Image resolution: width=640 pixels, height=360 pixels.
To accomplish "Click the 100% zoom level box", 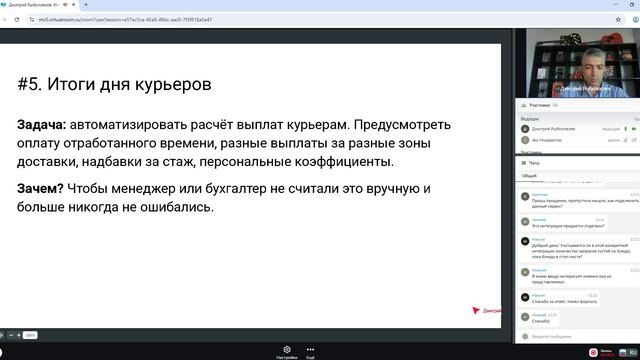I will (x=30, y=335).
